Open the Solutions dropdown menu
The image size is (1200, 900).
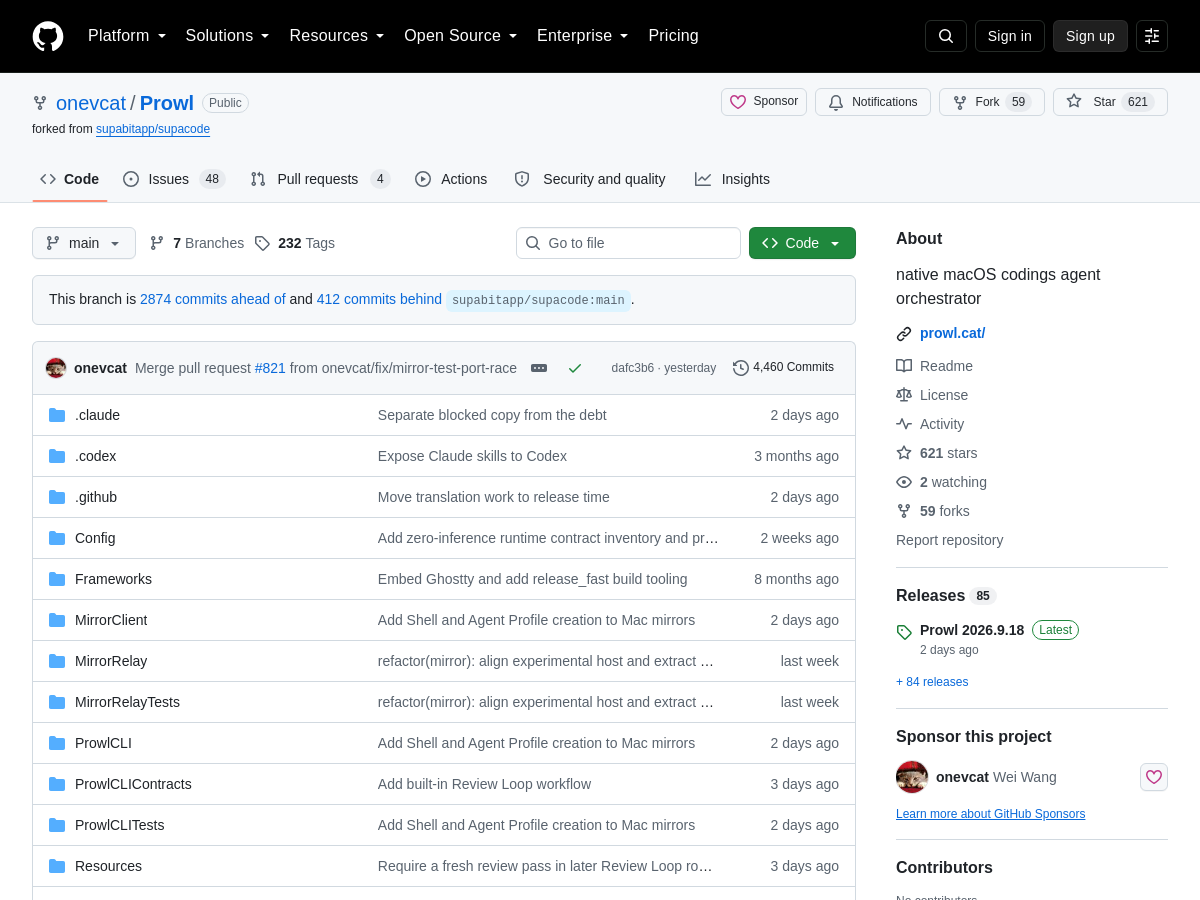pyautogui.click(x=228, y=36)
